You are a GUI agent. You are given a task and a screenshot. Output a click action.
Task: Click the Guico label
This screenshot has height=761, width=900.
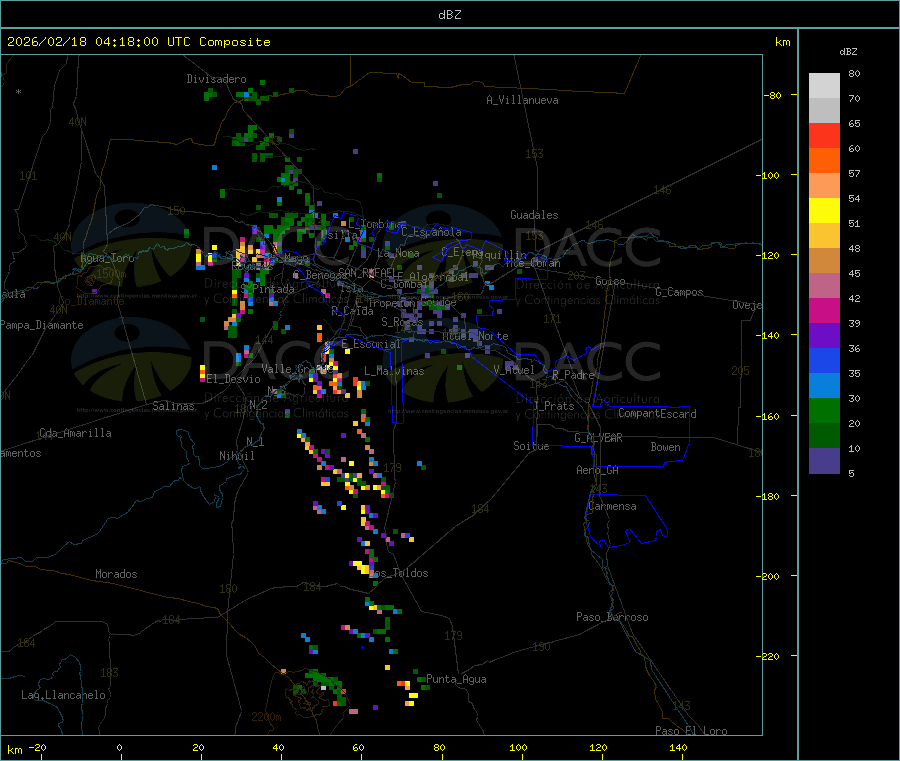(610, 281)
